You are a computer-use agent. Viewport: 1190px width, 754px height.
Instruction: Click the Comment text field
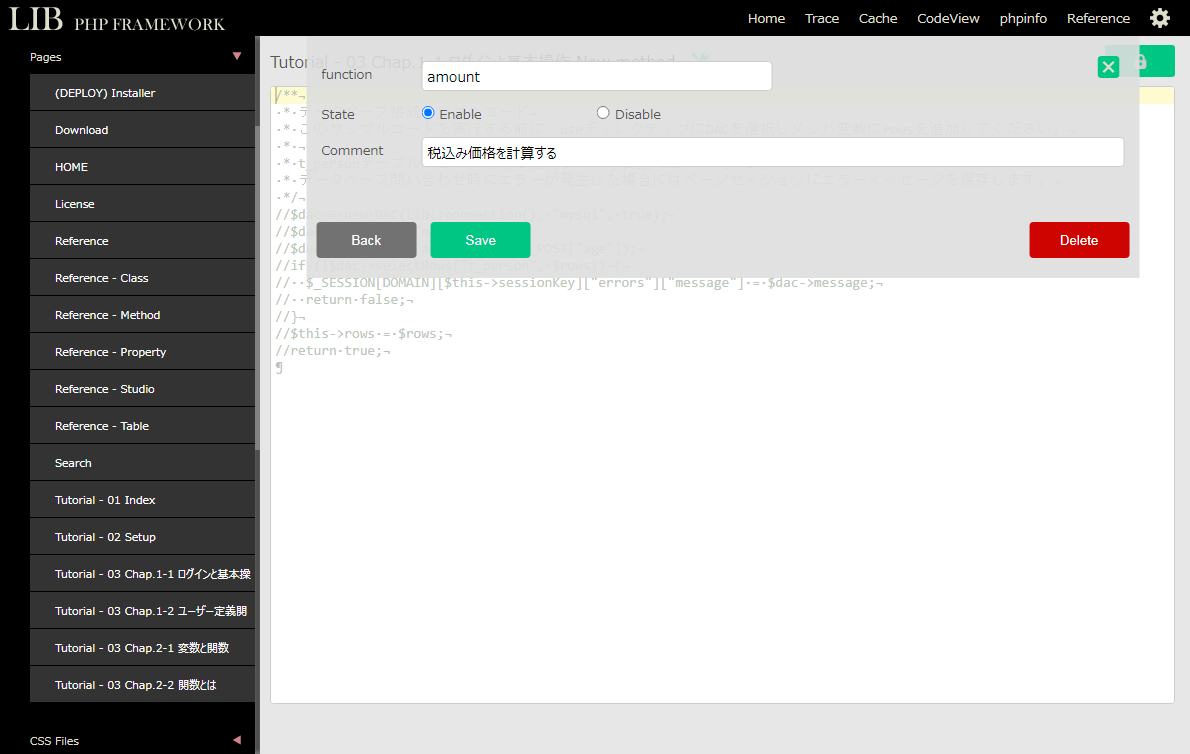[772, 152]
